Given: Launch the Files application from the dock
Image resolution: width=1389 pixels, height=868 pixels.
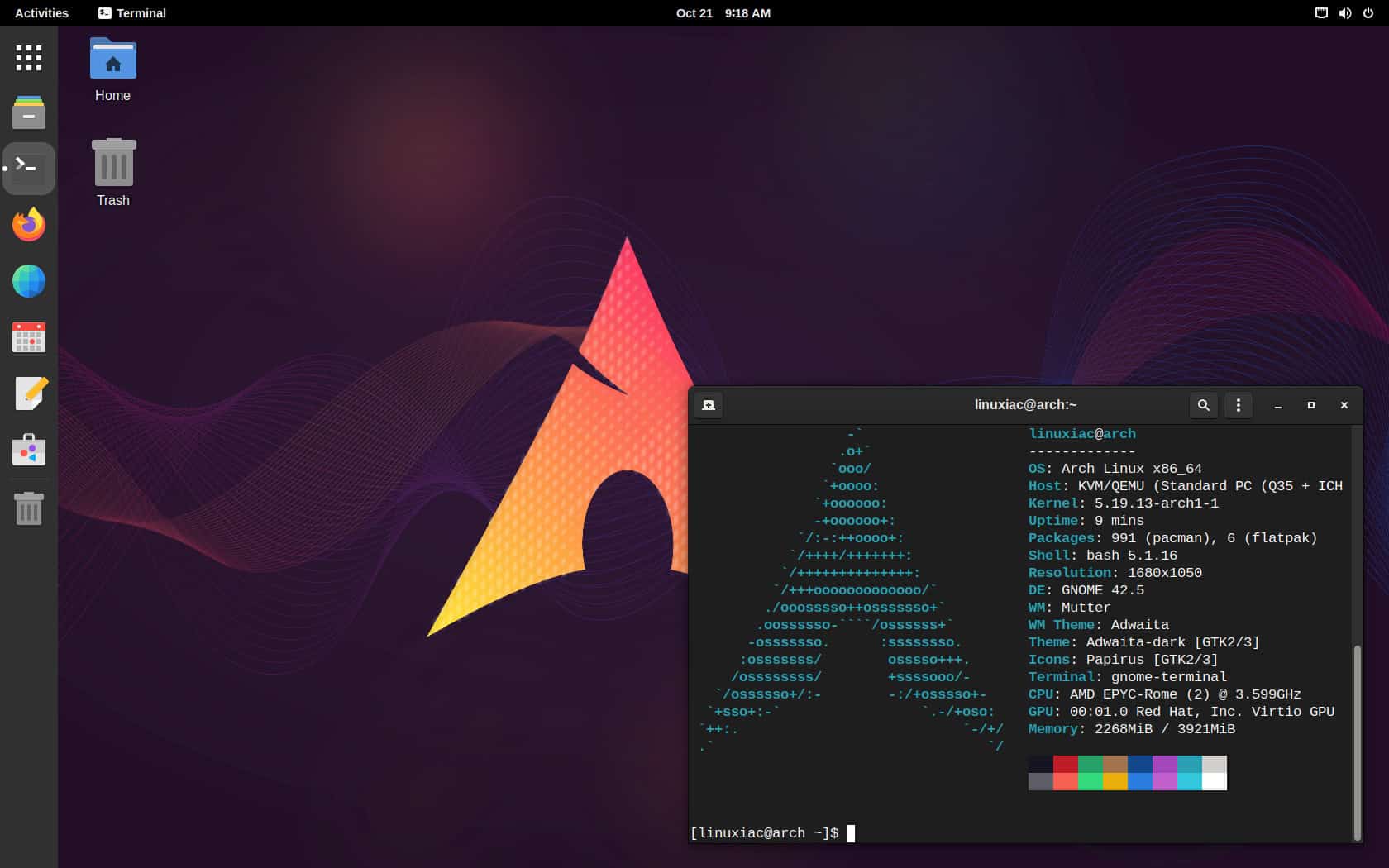Looking at the screenshot, I should (x=28, y=112).
